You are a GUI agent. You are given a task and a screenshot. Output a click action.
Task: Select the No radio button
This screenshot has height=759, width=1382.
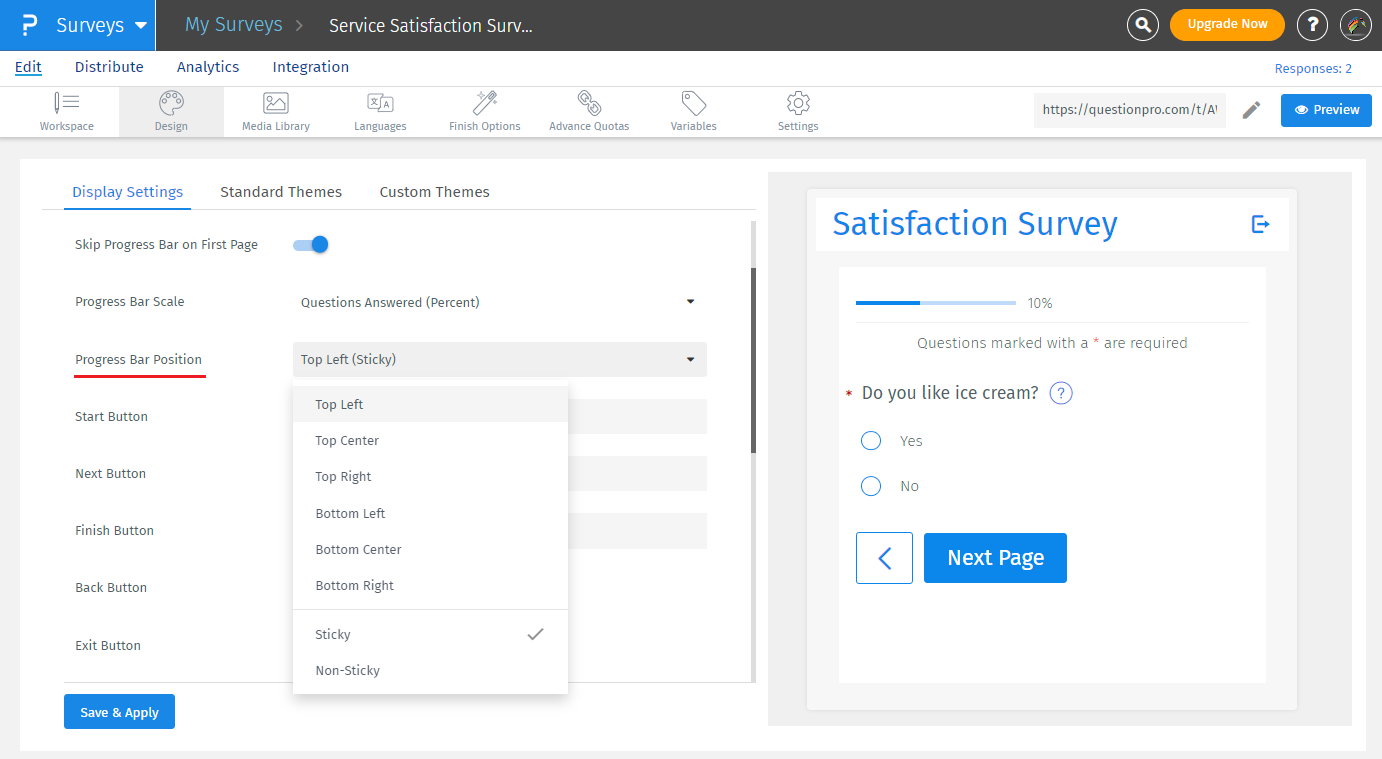[x=871, y=486]
